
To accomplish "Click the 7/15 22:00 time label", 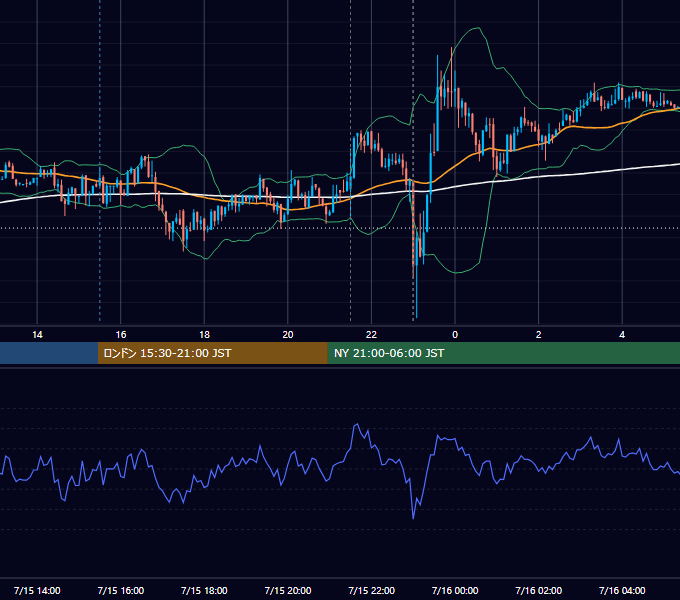I will 372,590.
